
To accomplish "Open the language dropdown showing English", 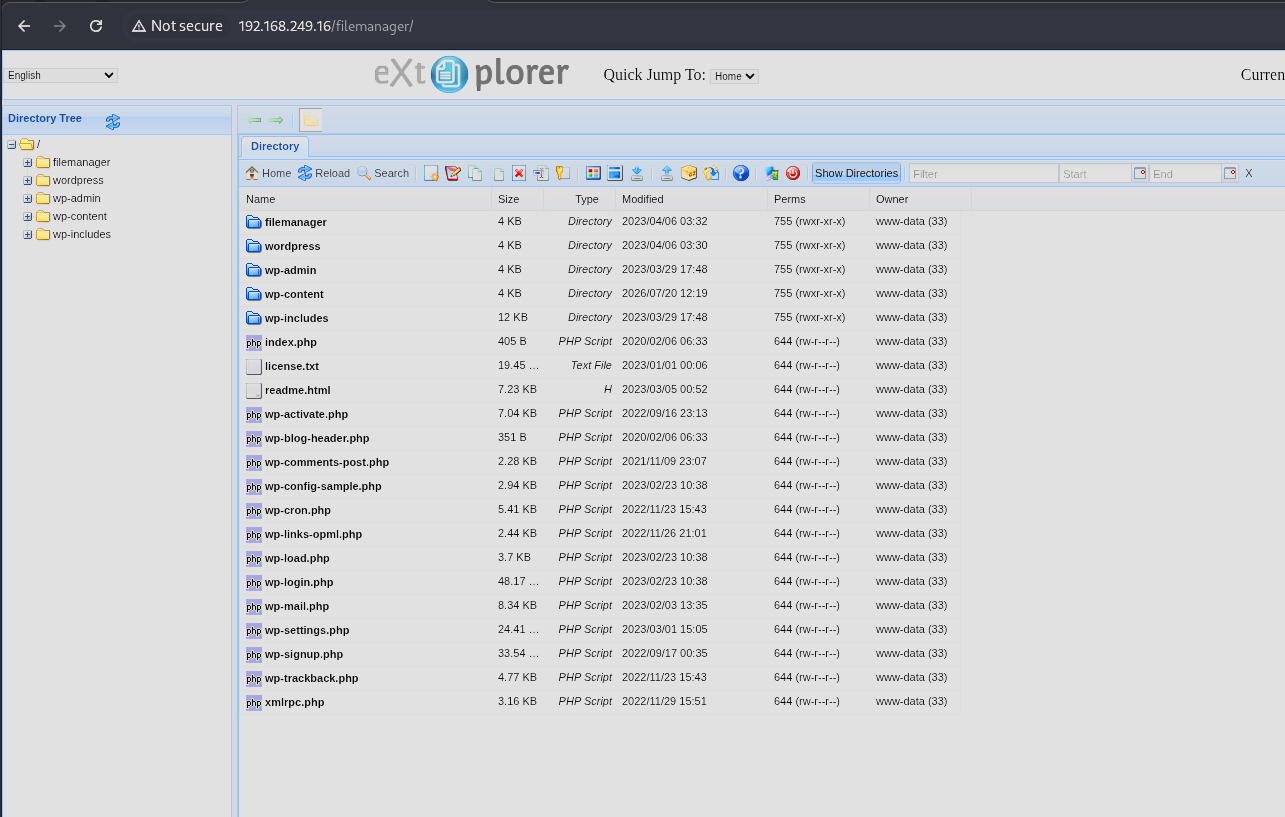I will pyautogui.click(x=61, y=75).
